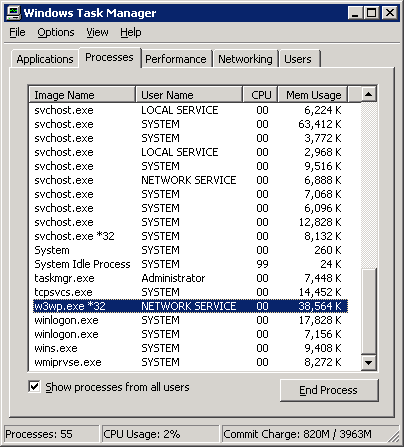Click the scrollbar up arrow
The width and height of the screenshot is (404, 447).
pos(369,94)
